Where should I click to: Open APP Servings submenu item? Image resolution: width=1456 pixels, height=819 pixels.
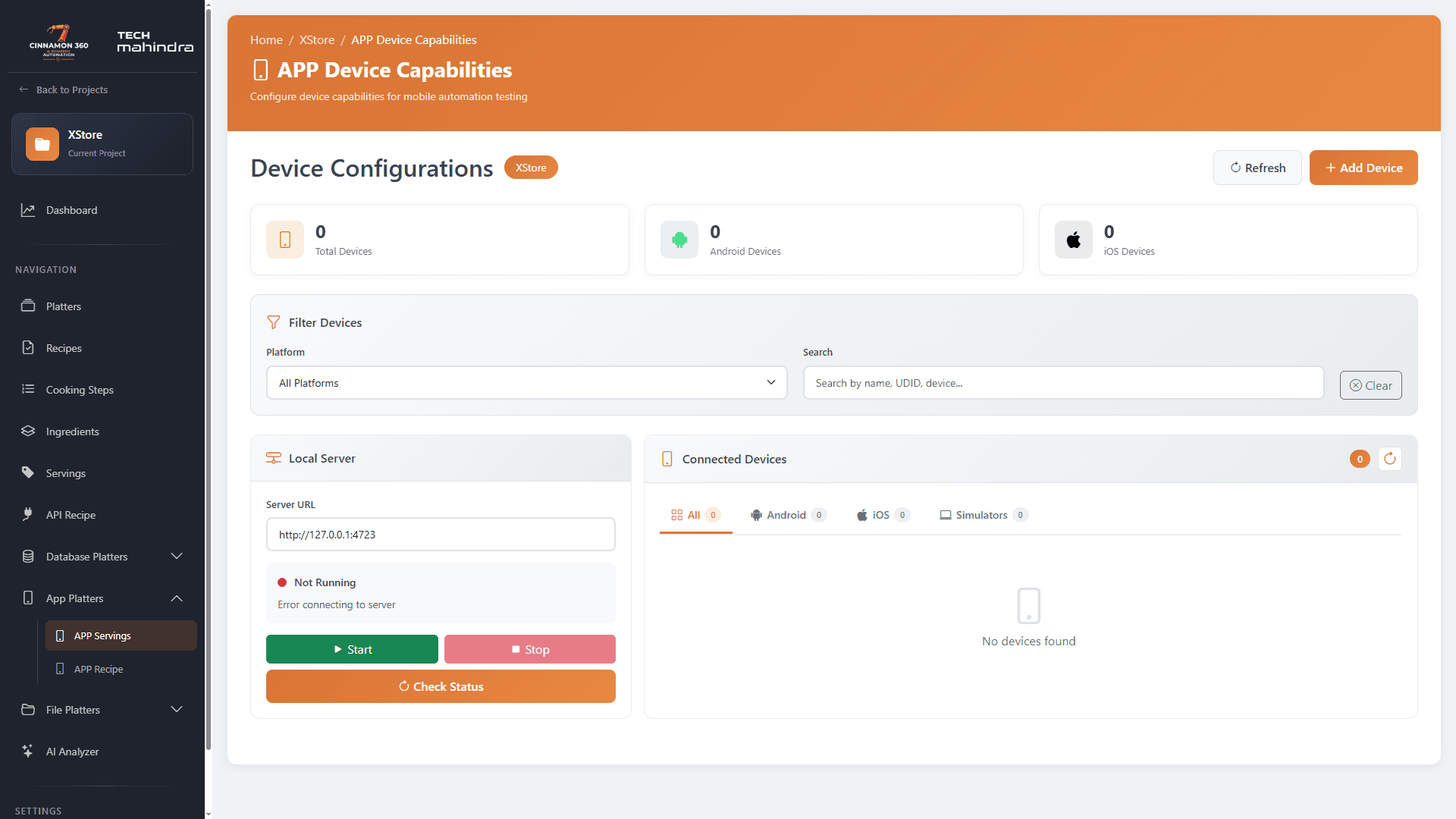[121, 635]
